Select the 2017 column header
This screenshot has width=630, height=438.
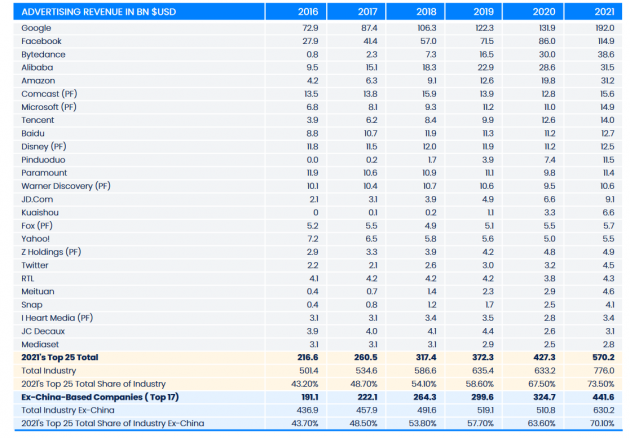pos(367,12)
